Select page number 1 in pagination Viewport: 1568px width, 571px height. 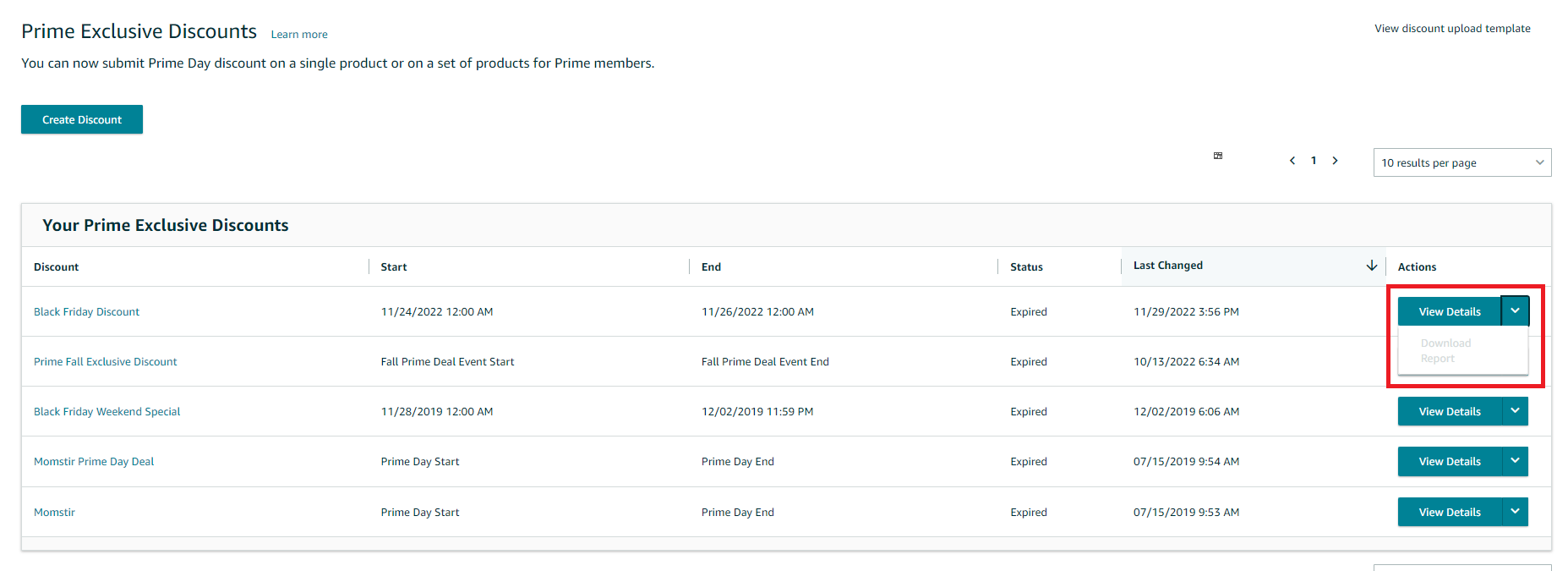(1314, 161)
